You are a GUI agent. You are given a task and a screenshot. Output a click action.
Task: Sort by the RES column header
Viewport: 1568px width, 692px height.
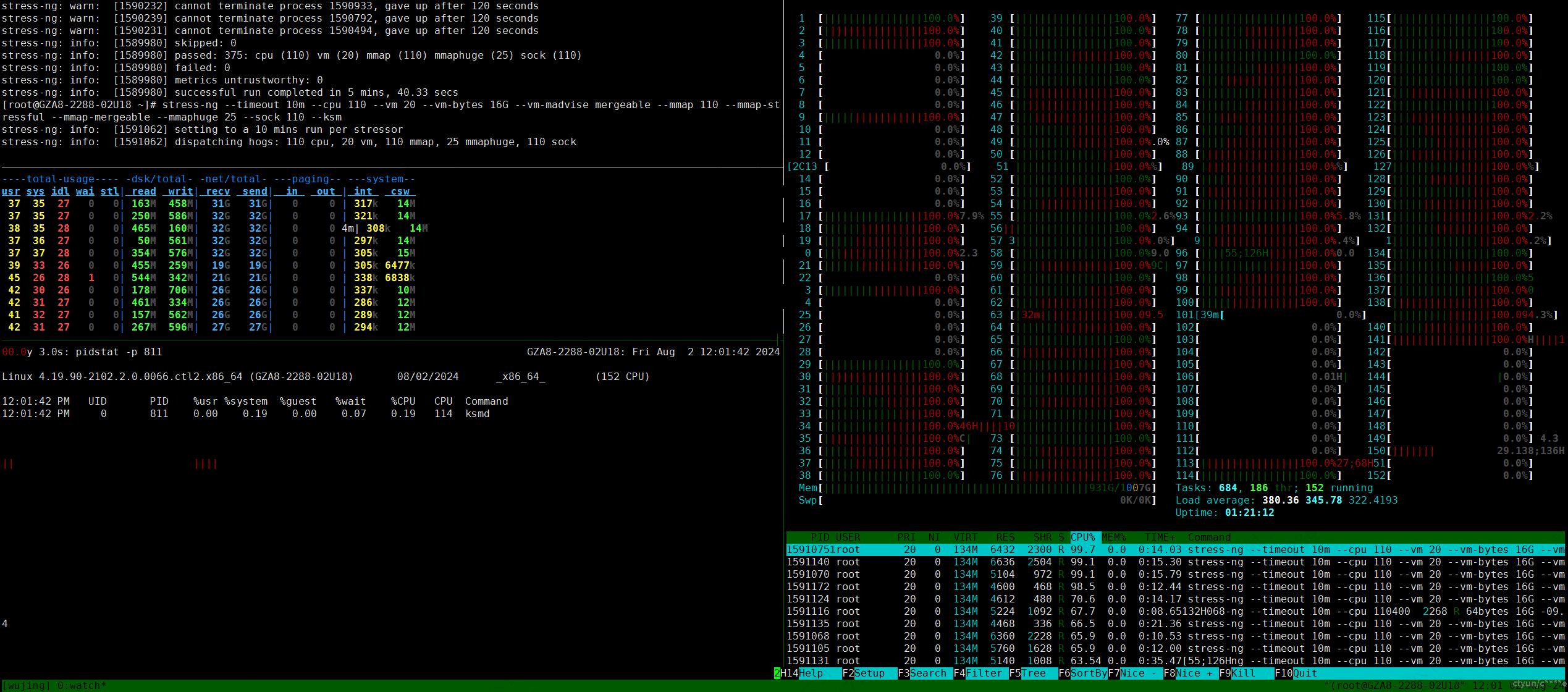(1005, 538)
